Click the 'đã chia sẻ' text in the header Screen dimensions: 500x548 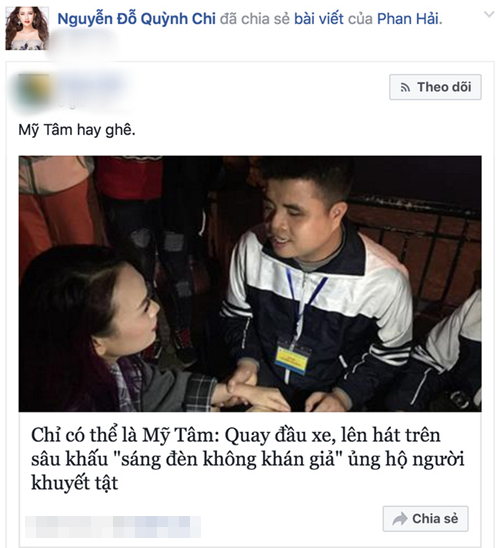tap(255, 19)
